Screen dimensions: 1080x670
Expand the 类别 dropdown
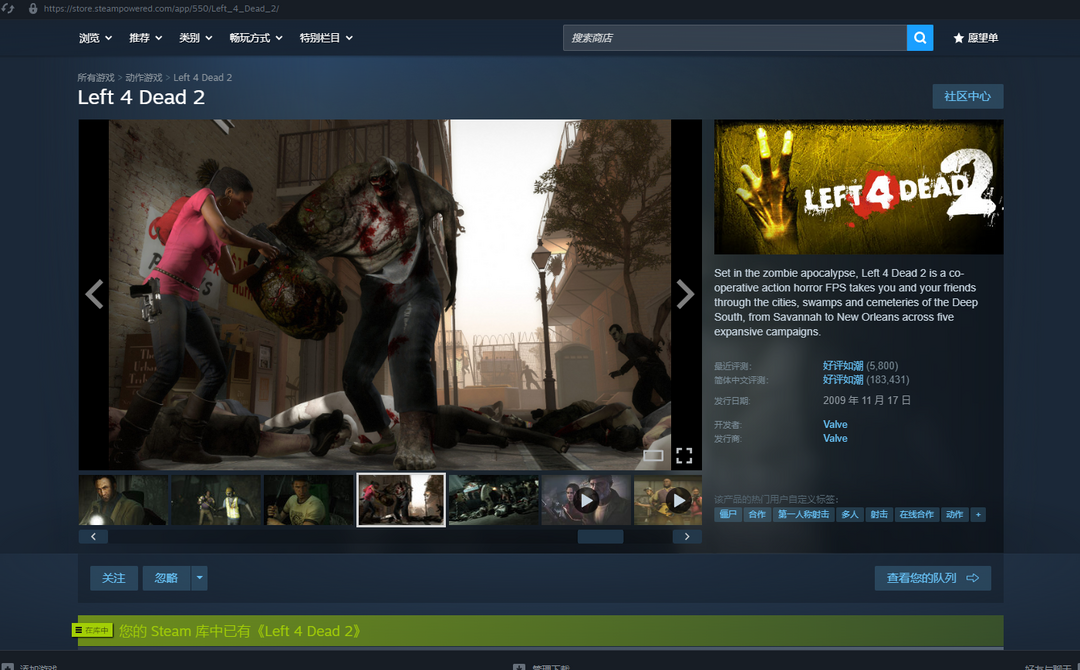coord(196,38)
